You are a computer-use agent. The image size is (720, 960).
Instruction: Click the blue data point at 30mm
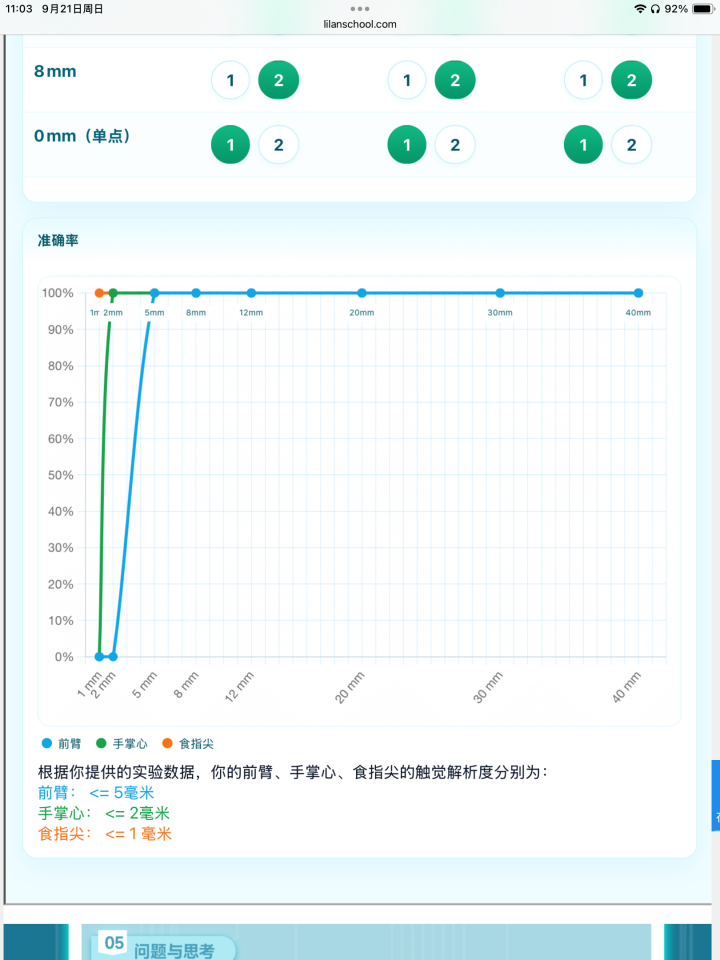(500, 293)
